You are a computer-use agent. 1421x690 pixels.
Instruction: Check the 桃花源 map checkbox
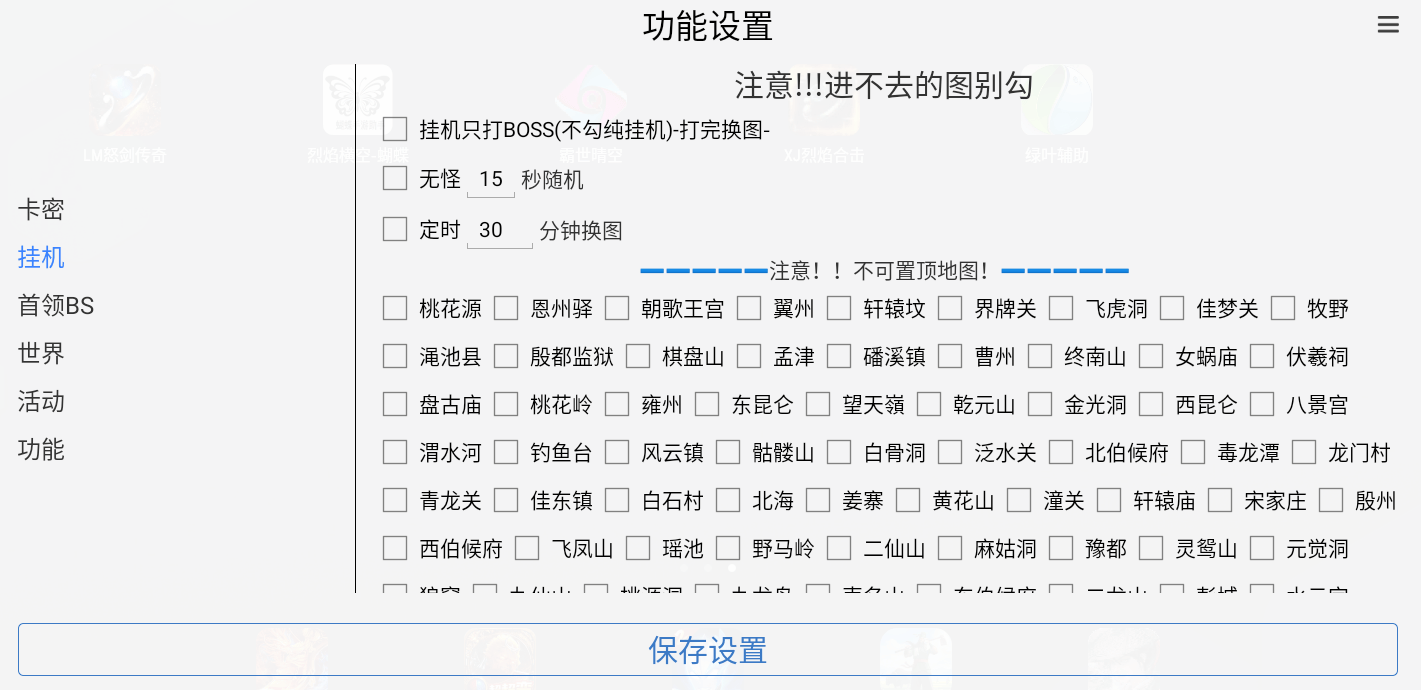[395, 308]
